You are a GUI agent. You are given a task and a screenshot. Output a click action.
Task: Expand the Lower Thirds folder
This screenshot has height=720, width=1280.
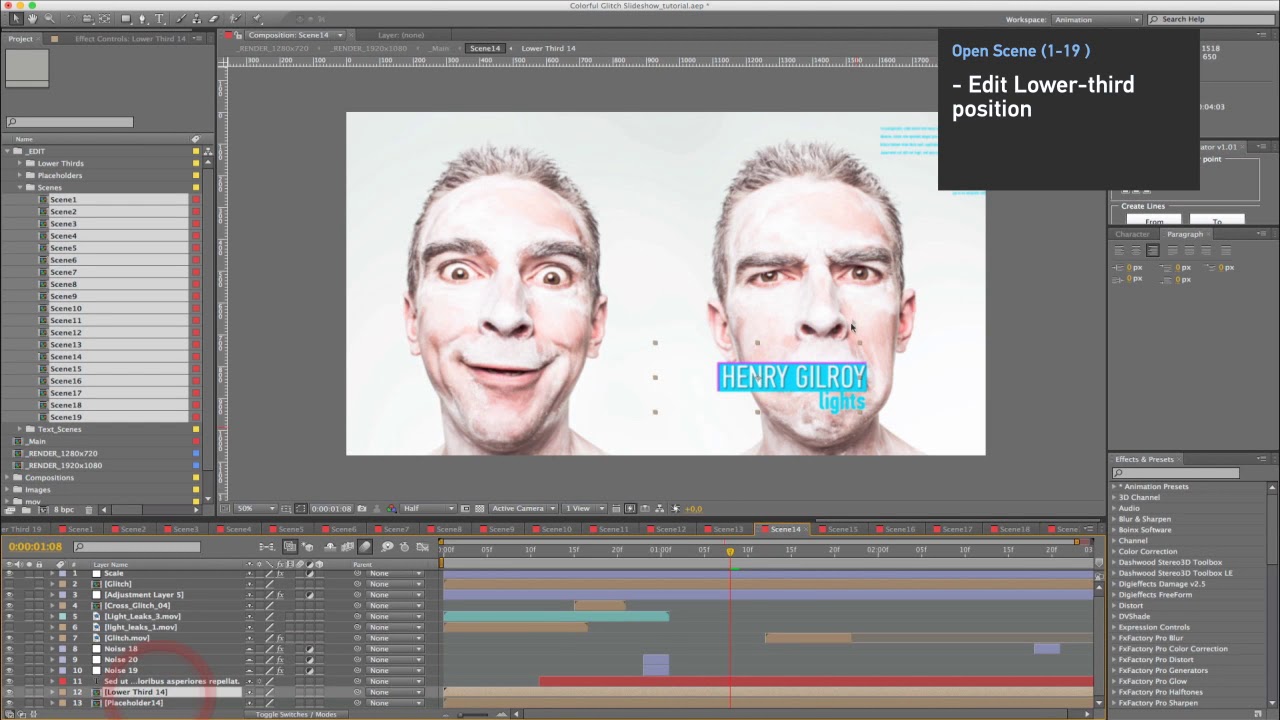click(19, 163)
